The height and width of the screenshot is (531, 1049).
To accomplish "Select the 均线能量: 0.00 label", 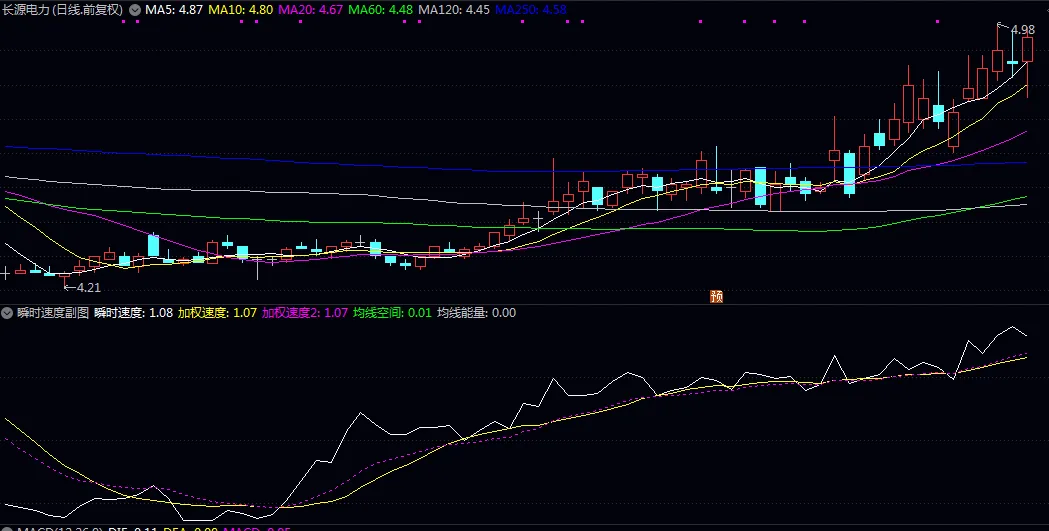I will [x=476, y=312].
